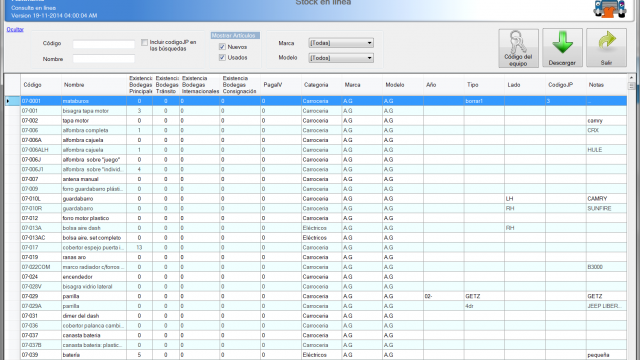Screen dimensions: 640x360
Task: Click the row selector arrow of row 07-0001
Action: point(12,101)
